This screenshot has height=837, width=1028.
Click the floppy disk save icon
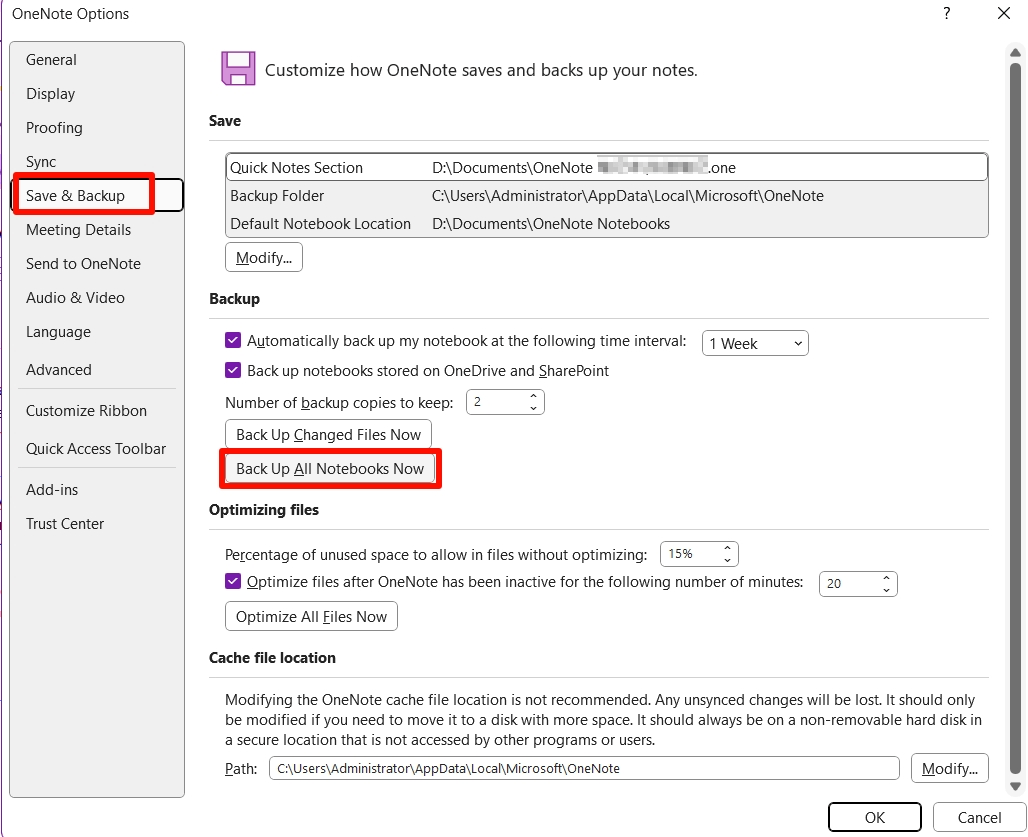pyautogui.click(x=238, y=68)
